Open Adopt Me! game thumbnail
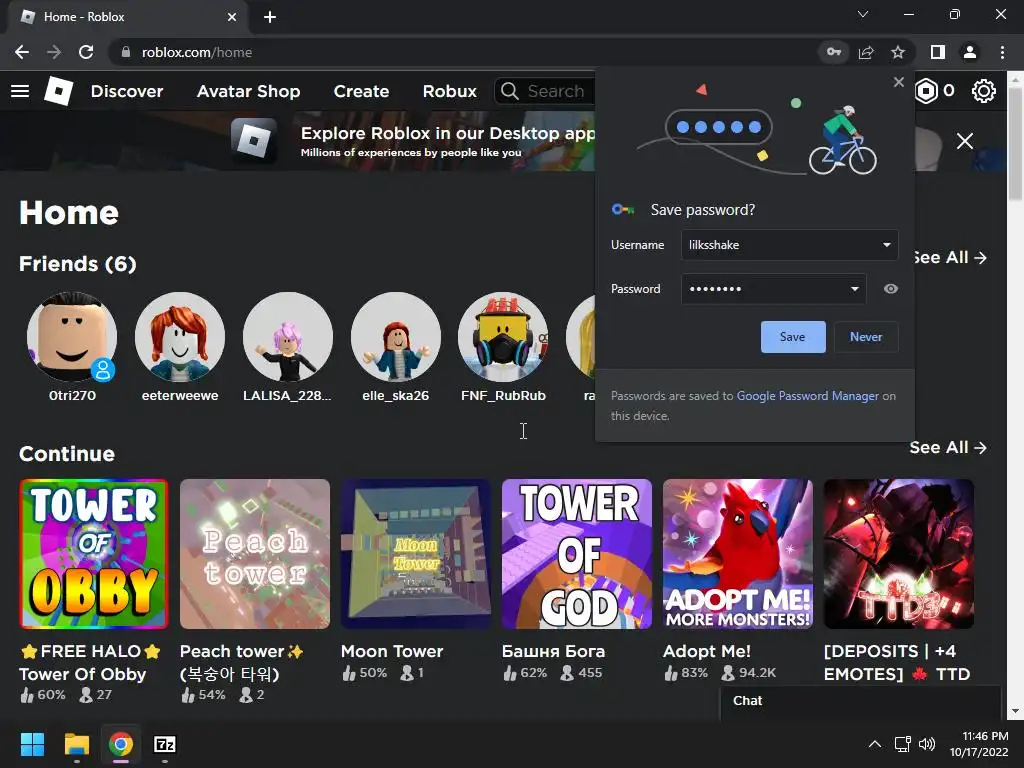Viewport: 1024px width, 768px height. coord(738,554)
